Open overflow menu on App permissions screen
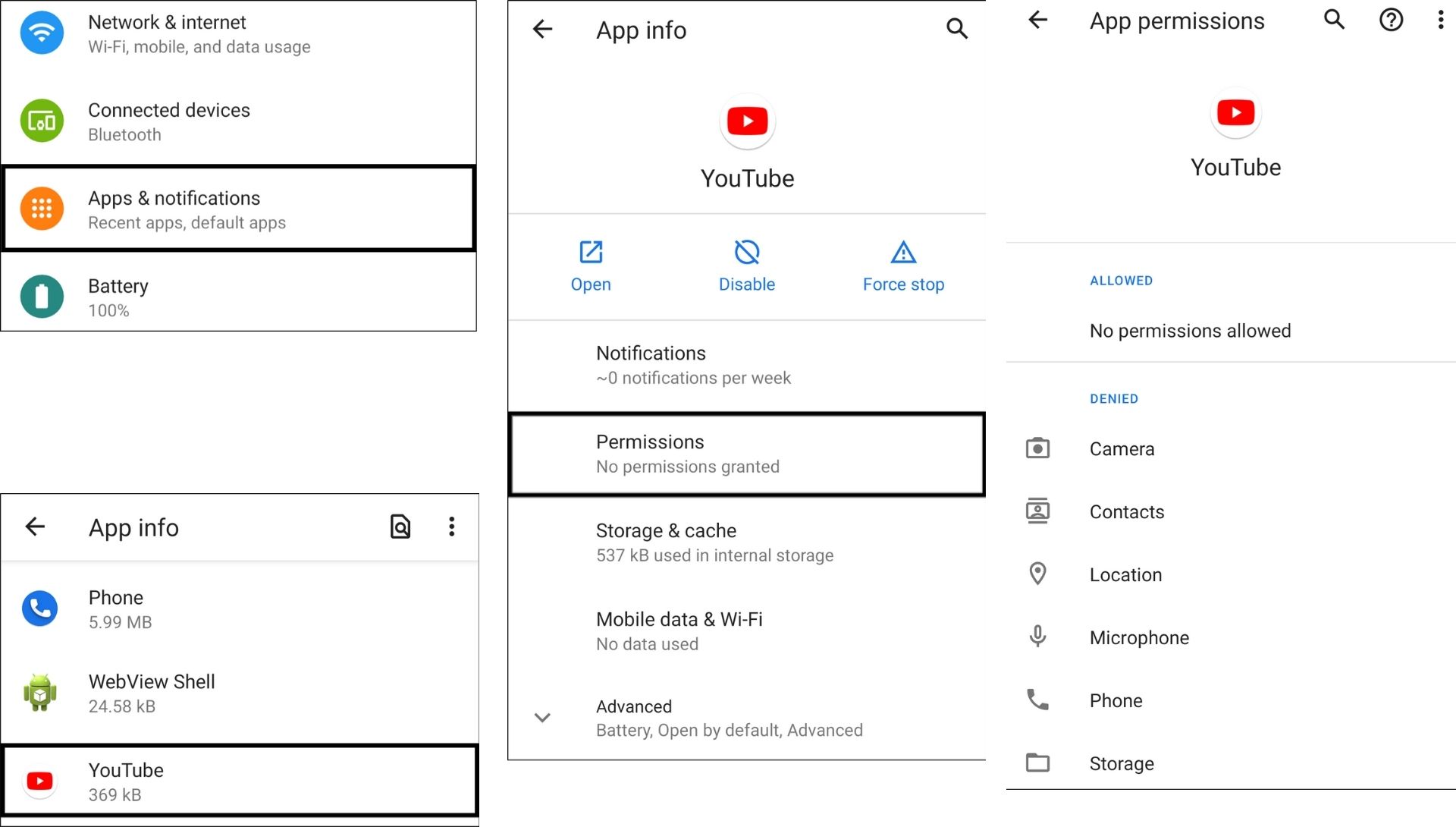Viewport: 1456px width, 827px height. tap(1441, 20)
